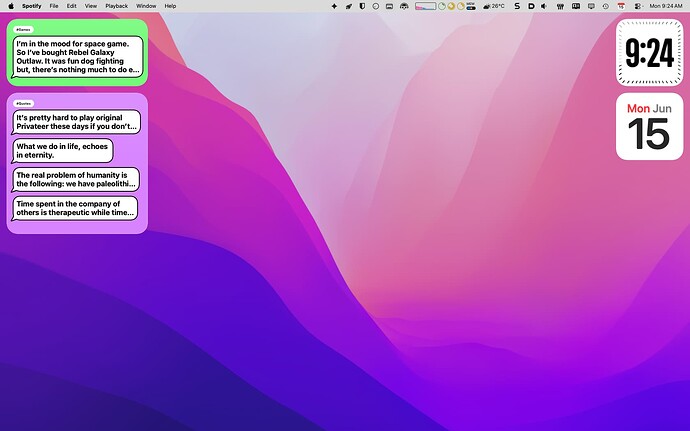Open the Time Machine clock icon
This screenshot has height=431, width=690.
tap(606, 6)
